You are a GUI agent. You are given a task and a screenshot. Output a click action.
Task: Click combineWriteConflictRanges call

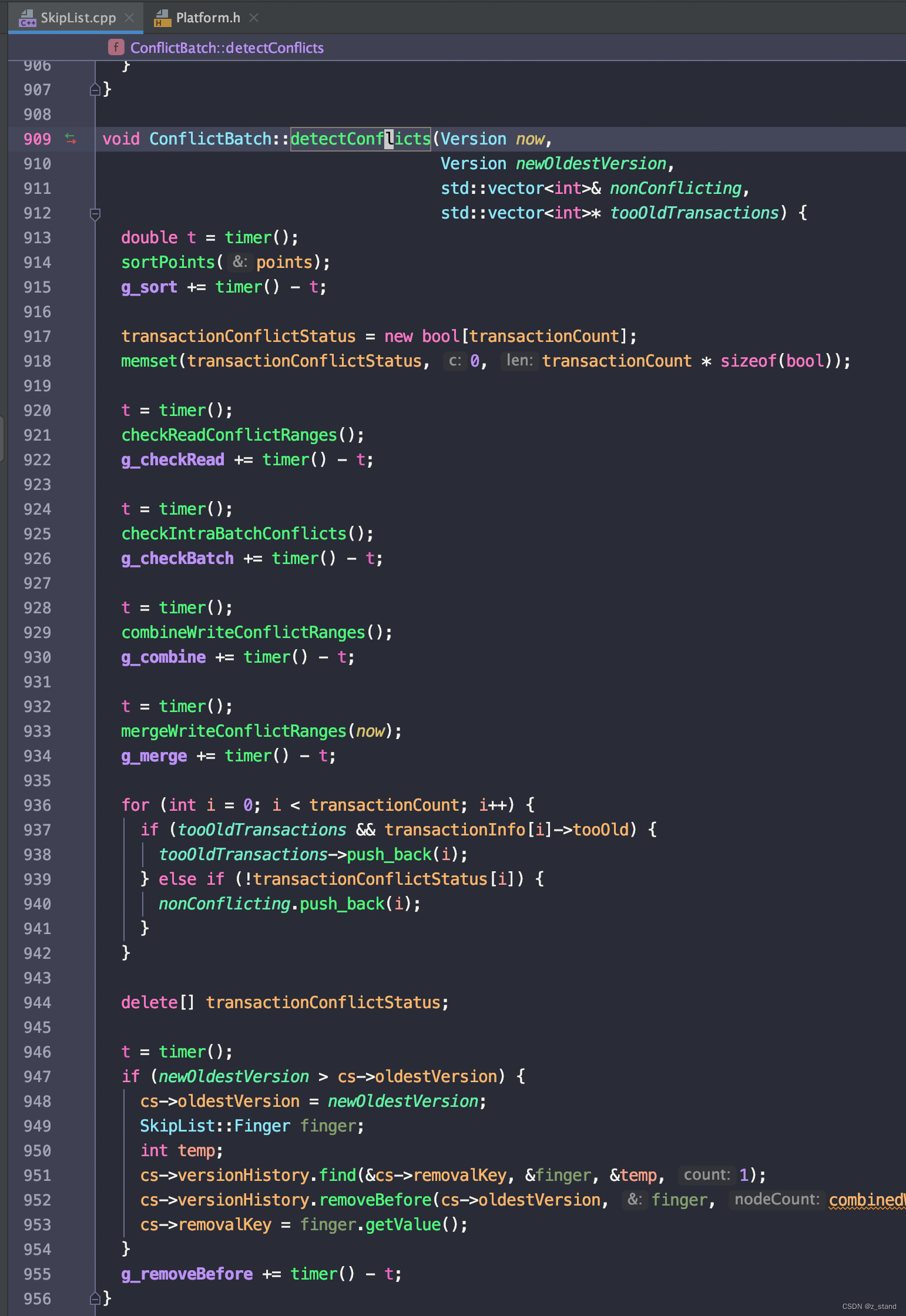coord(243,632)
